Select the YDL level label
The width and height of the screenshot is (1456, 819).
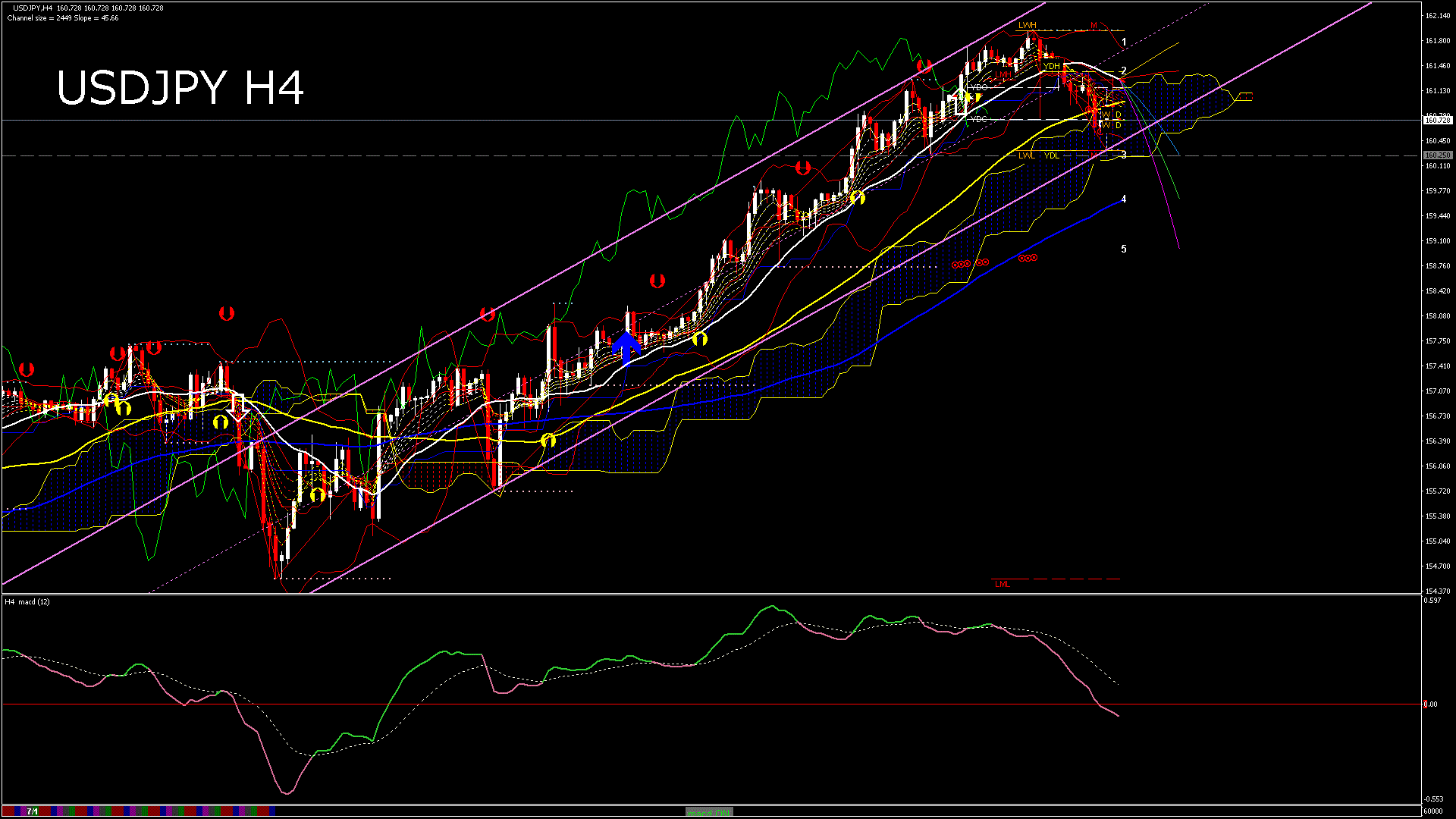(x=1051, y=155)
